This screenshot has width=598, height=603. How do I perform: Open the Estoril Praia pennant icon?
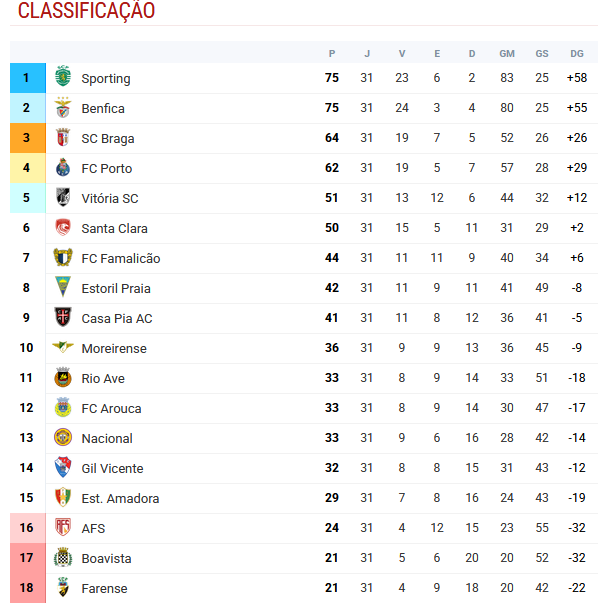pos(63,287)
